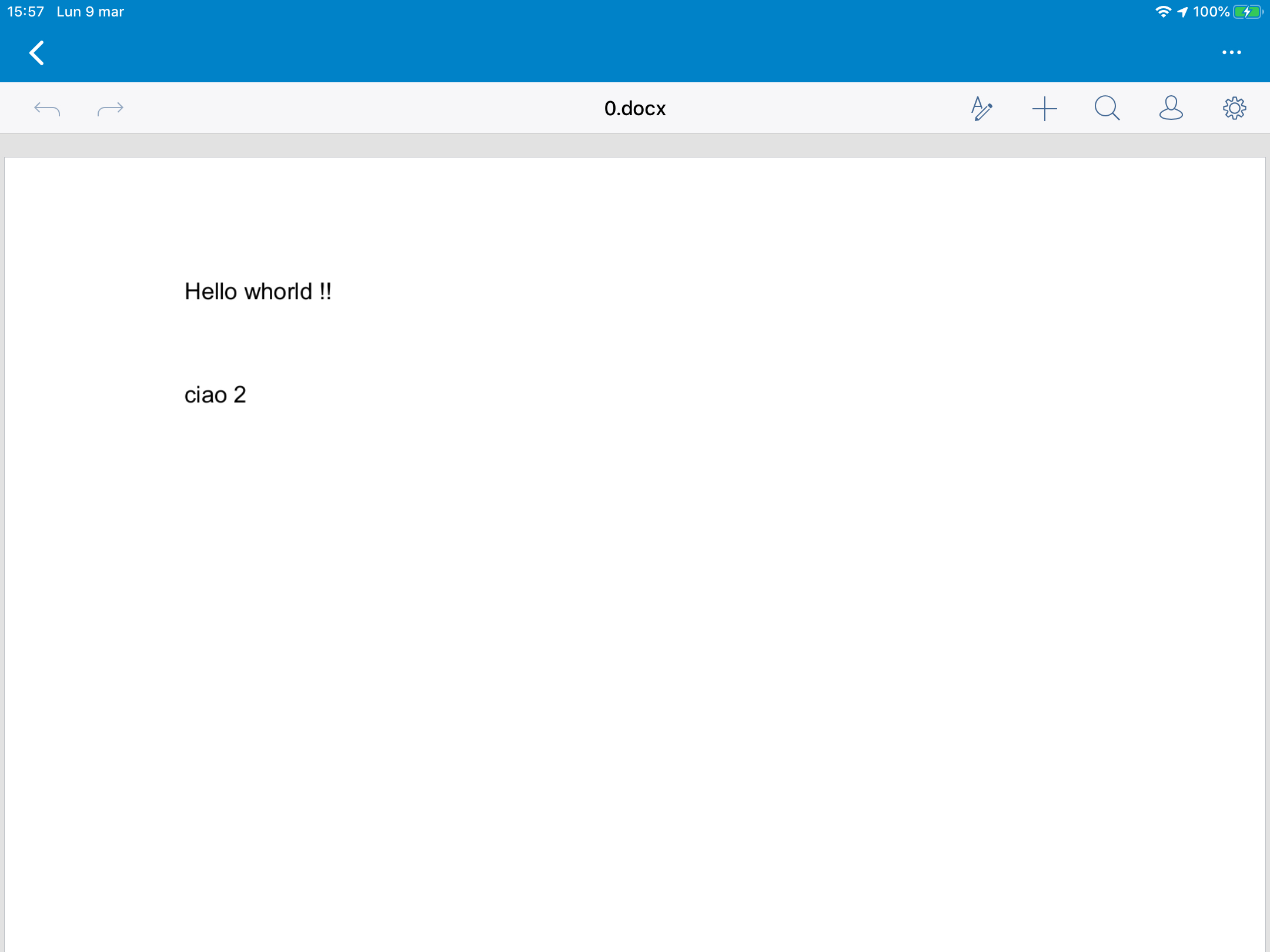Open document settings gear
The image size is (1270, 952).
(x=1234, y=108)
